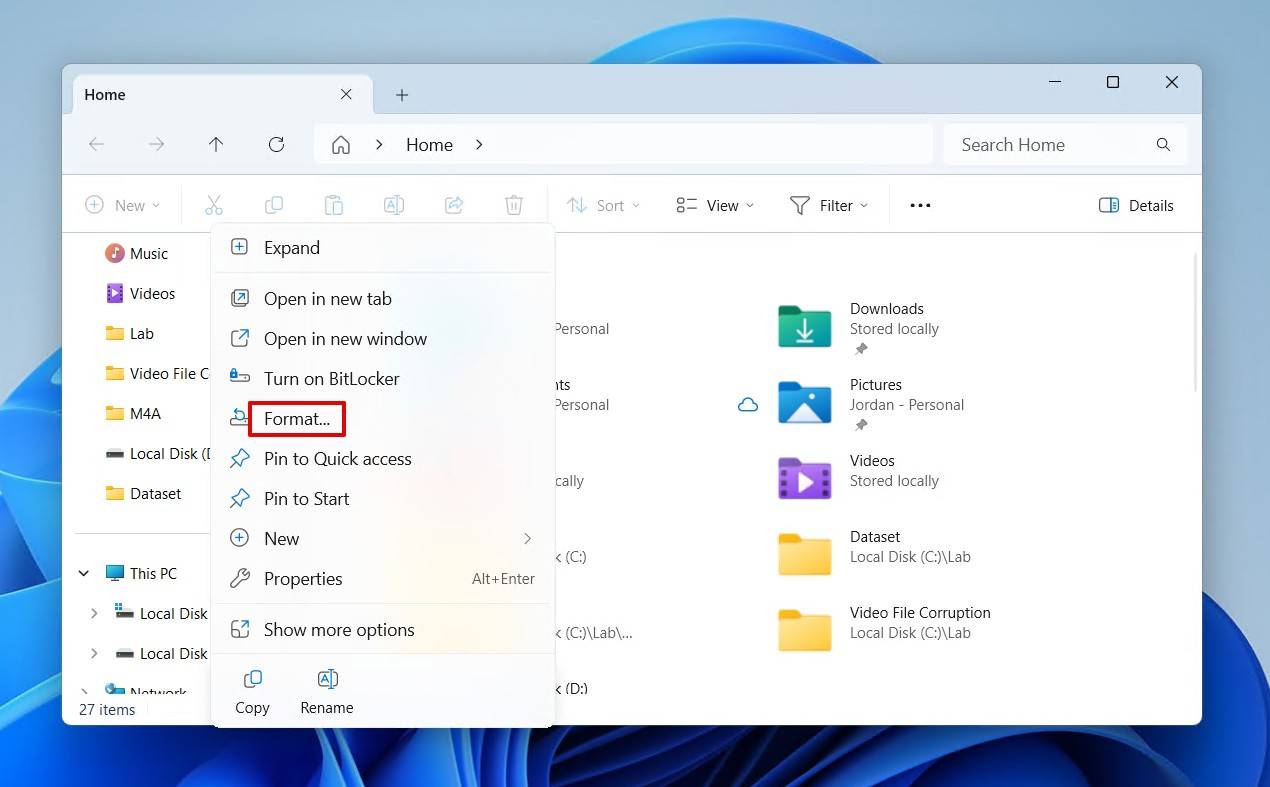Collapse the This PC tree node
This screenshot has width=1270, height=787.
(84, 574)
